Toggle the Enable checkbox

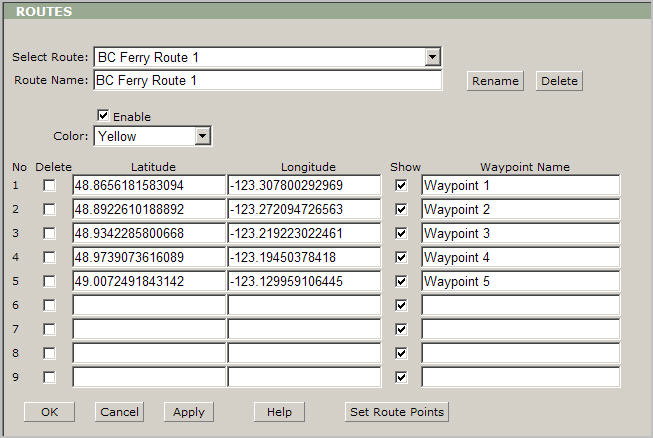[103, 116]
